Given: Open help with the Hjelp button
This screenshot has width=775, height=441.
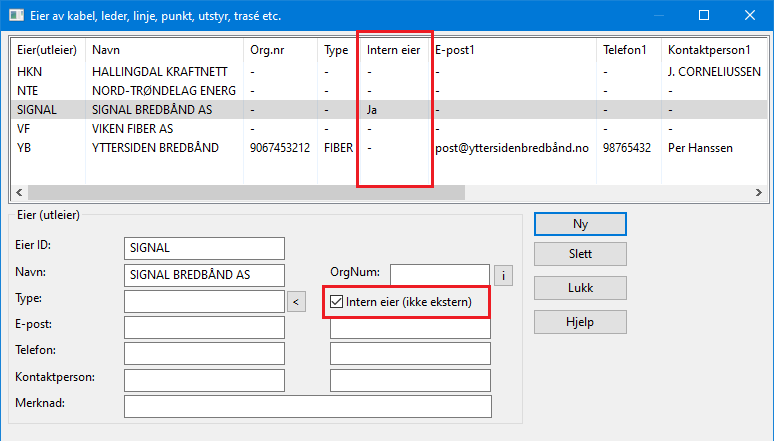Looking at the screenshot, I should click(580, 322).
